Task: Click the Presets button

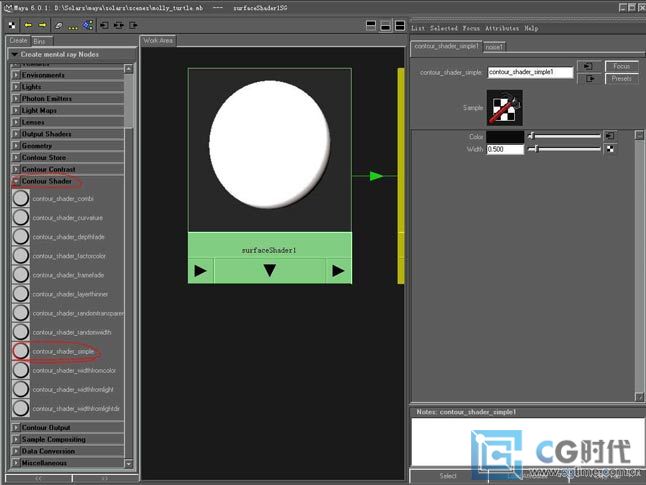Action: tap(621, 78)
